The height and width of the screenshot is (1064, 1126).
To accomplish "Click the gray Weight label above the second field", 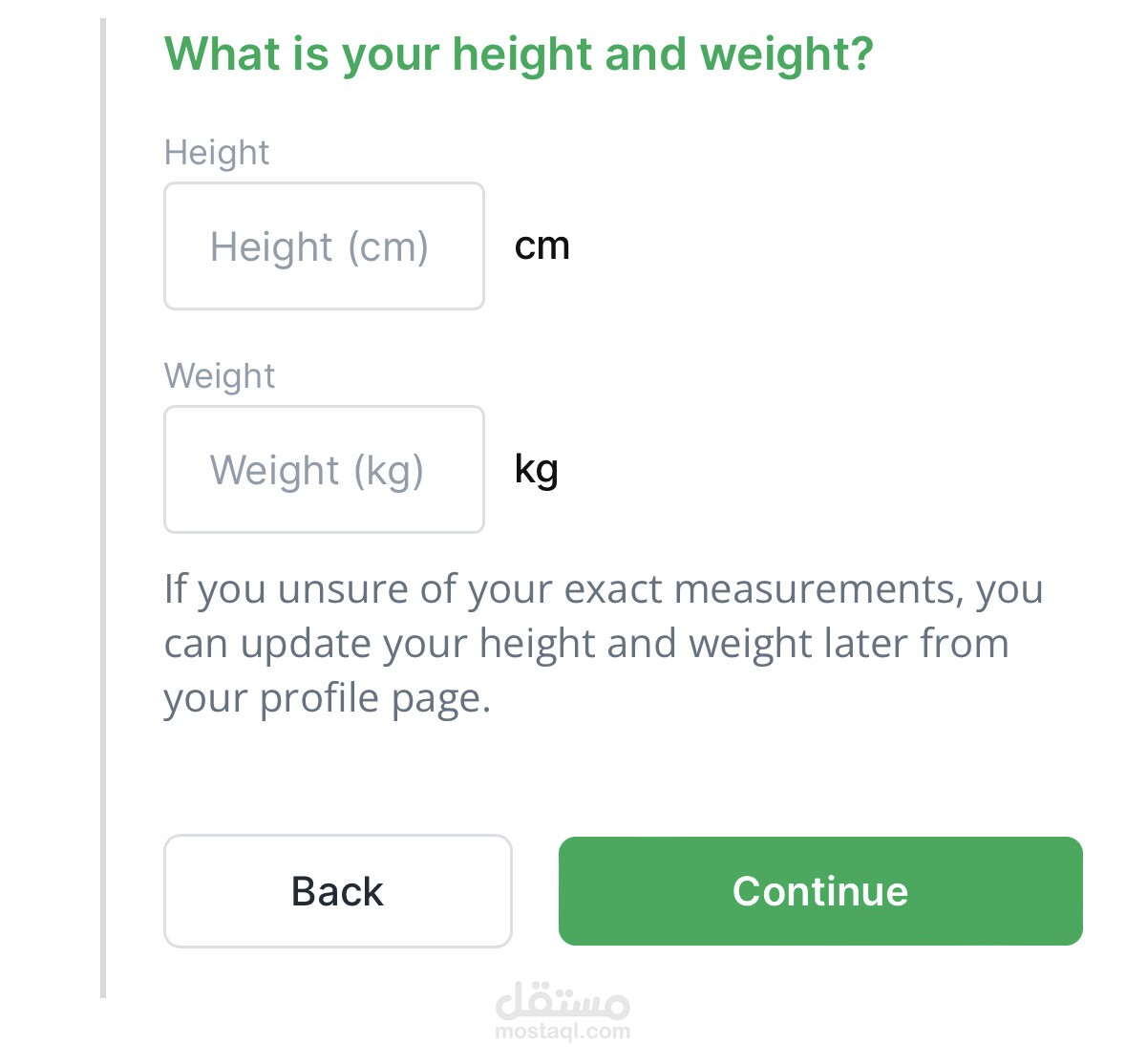I will pyautogui.click(x=220, y=376).
